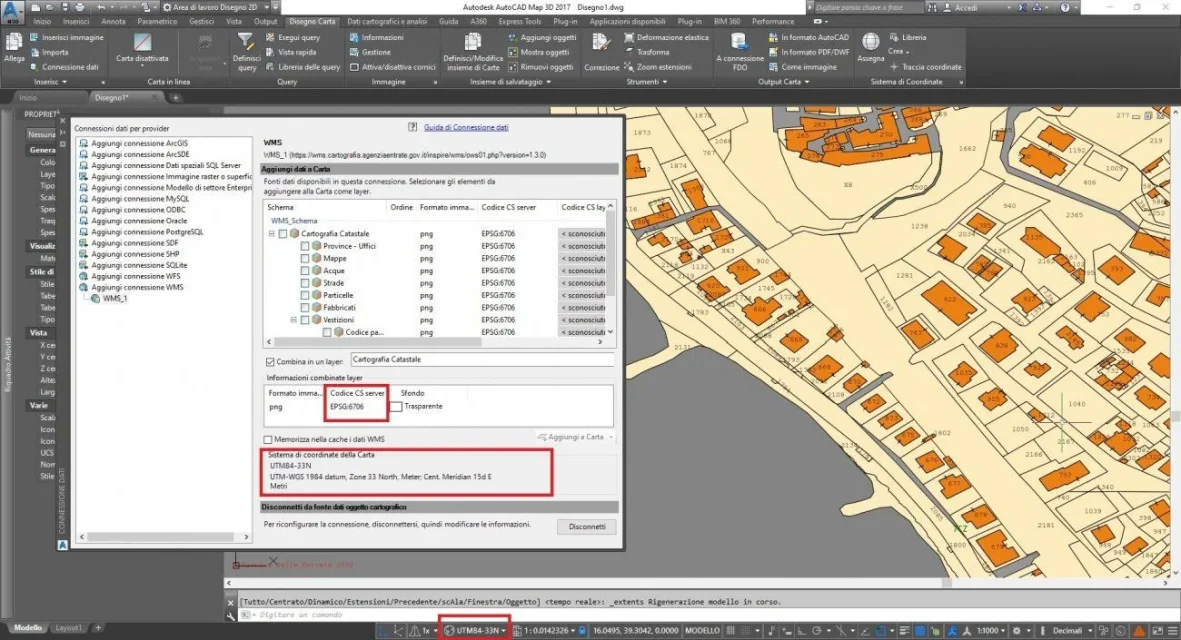Click Mostra oggetti tool
This screenshot has width=1181, height=640.
point(539,52)
